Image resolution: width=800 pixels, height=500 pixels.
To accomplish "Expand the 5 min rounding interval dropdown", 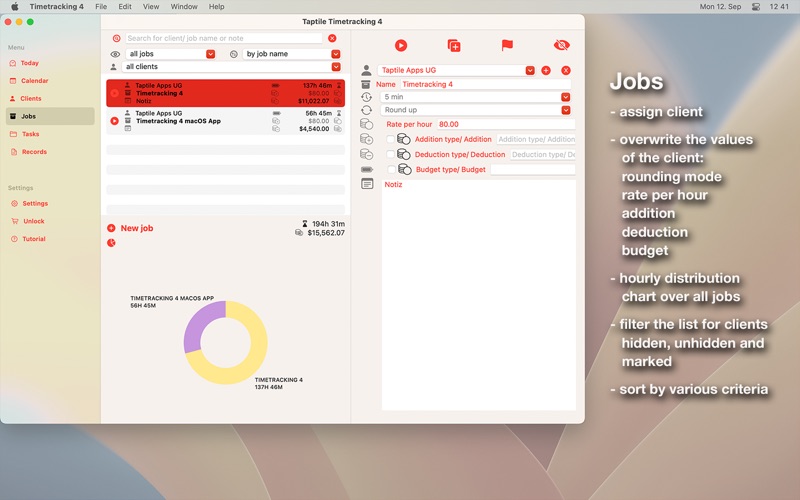I will click(x=565, y=97).
